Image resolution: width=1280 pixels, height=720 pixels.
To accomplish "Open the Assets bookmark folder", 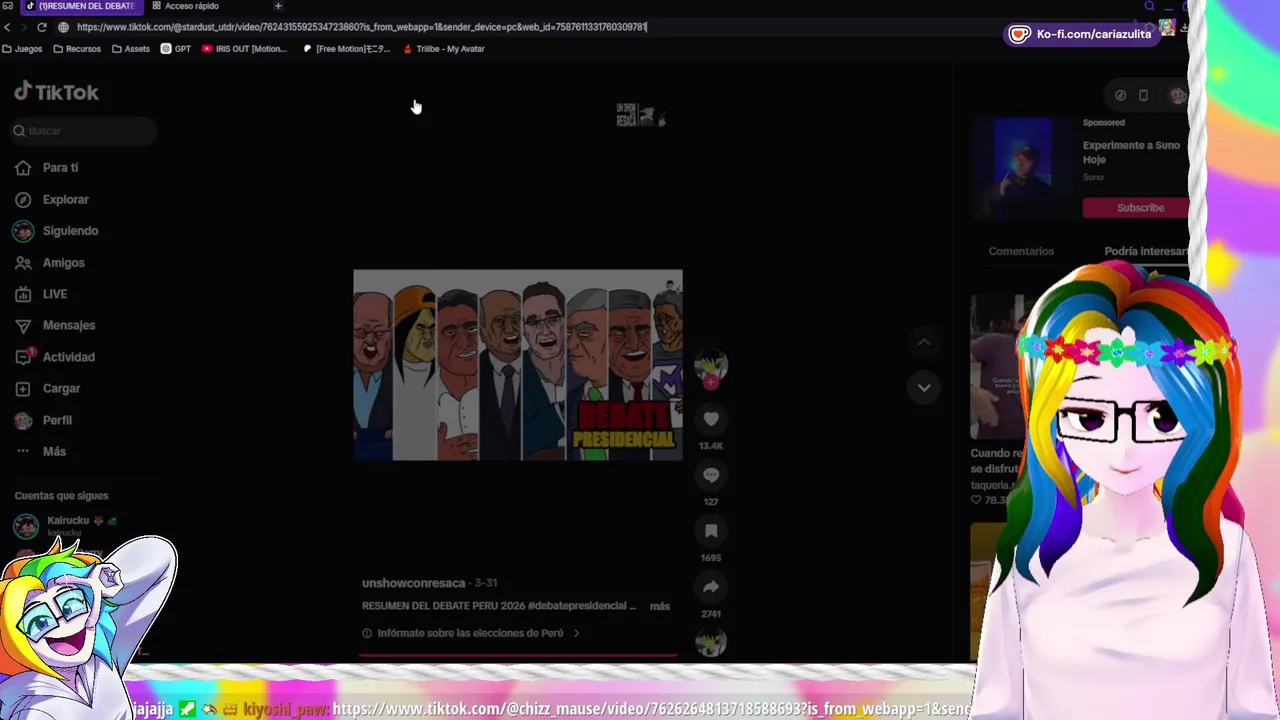I will pos(131,49).
